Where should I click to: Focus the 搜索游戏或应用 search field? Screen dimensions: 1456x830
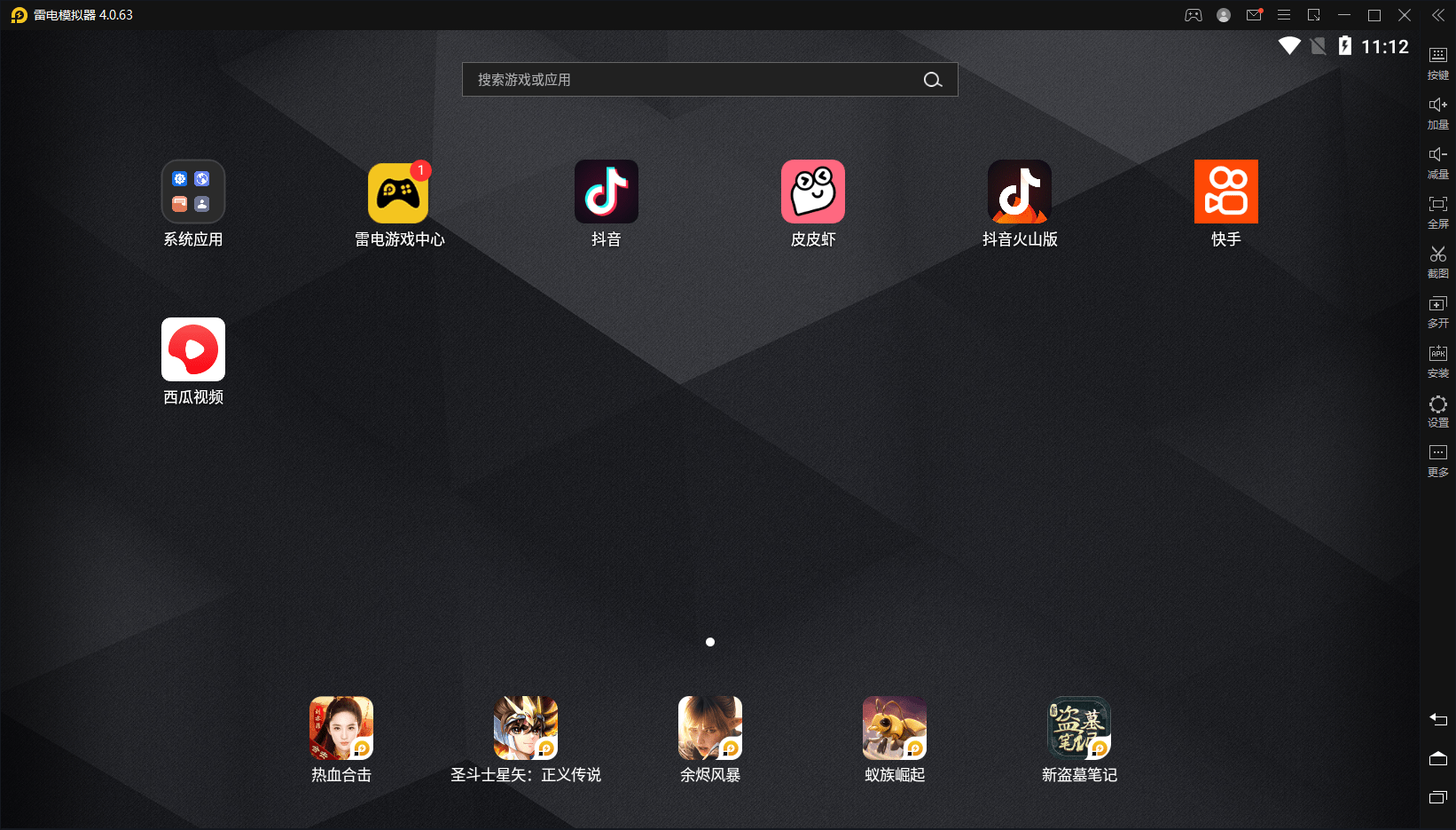point(709,80)
